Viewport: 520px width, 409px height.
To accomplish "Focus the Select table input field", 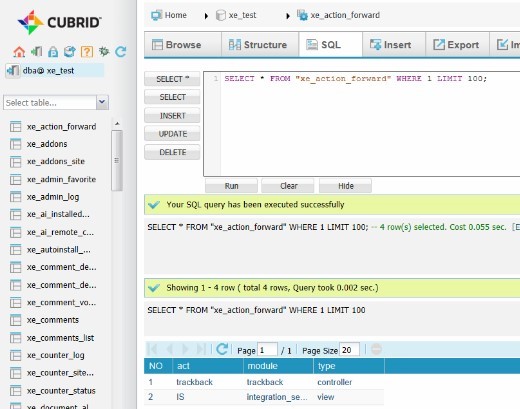I will (50, 102).
